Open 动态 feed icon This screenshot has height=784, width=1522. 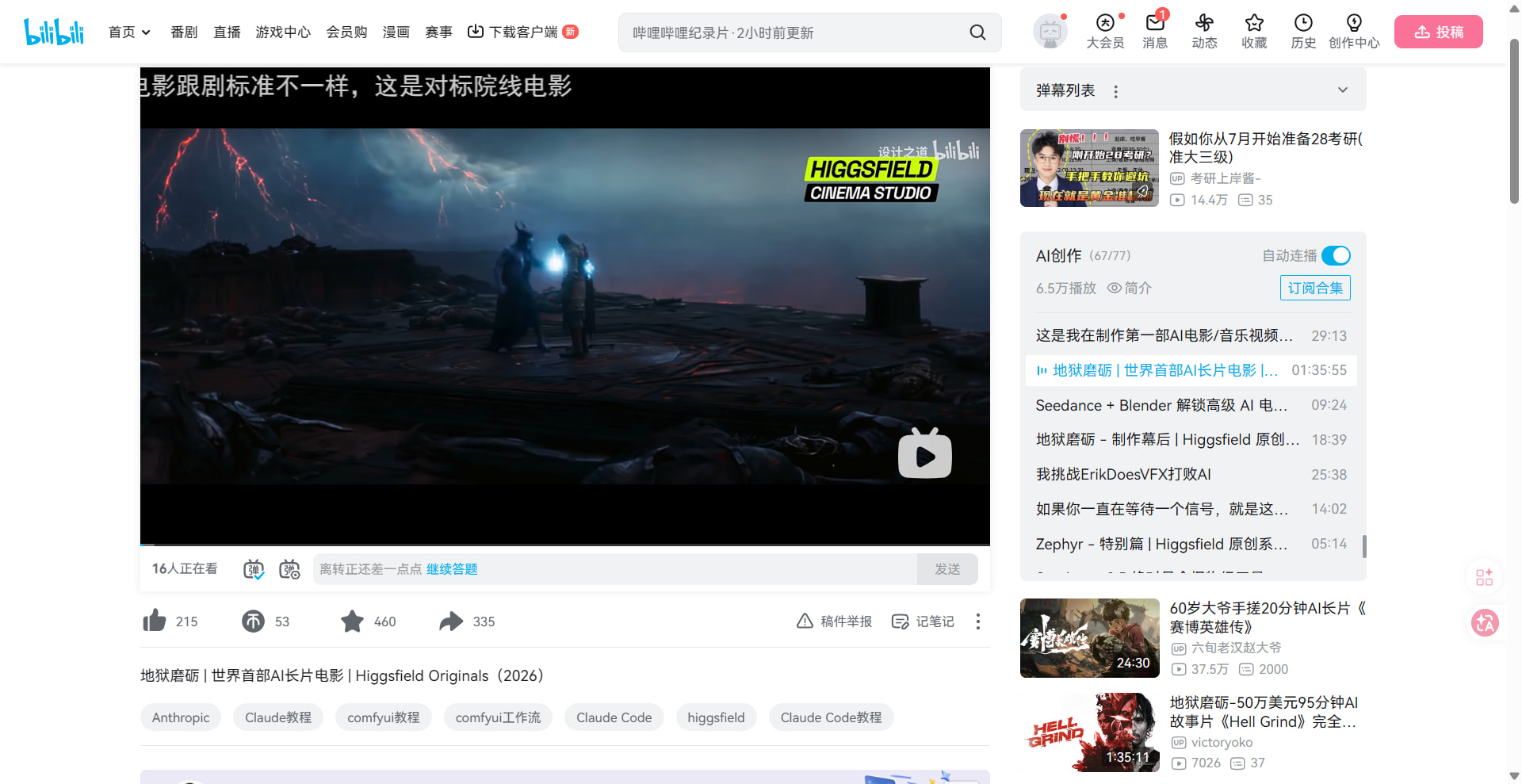[1204, 22]
